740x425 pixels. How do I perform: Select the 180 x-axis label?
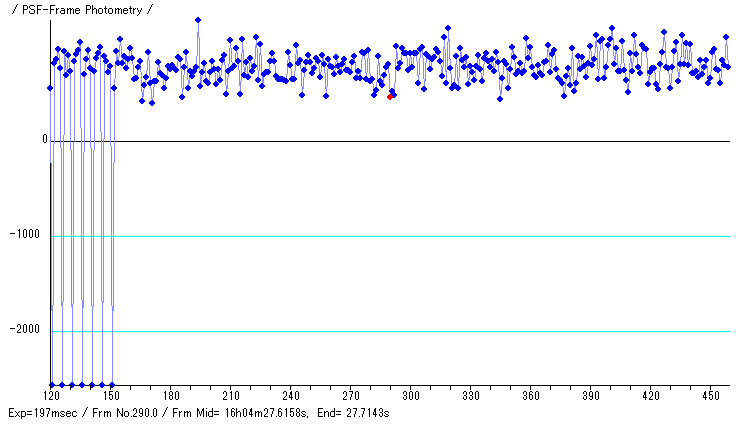tap(171, 396)
